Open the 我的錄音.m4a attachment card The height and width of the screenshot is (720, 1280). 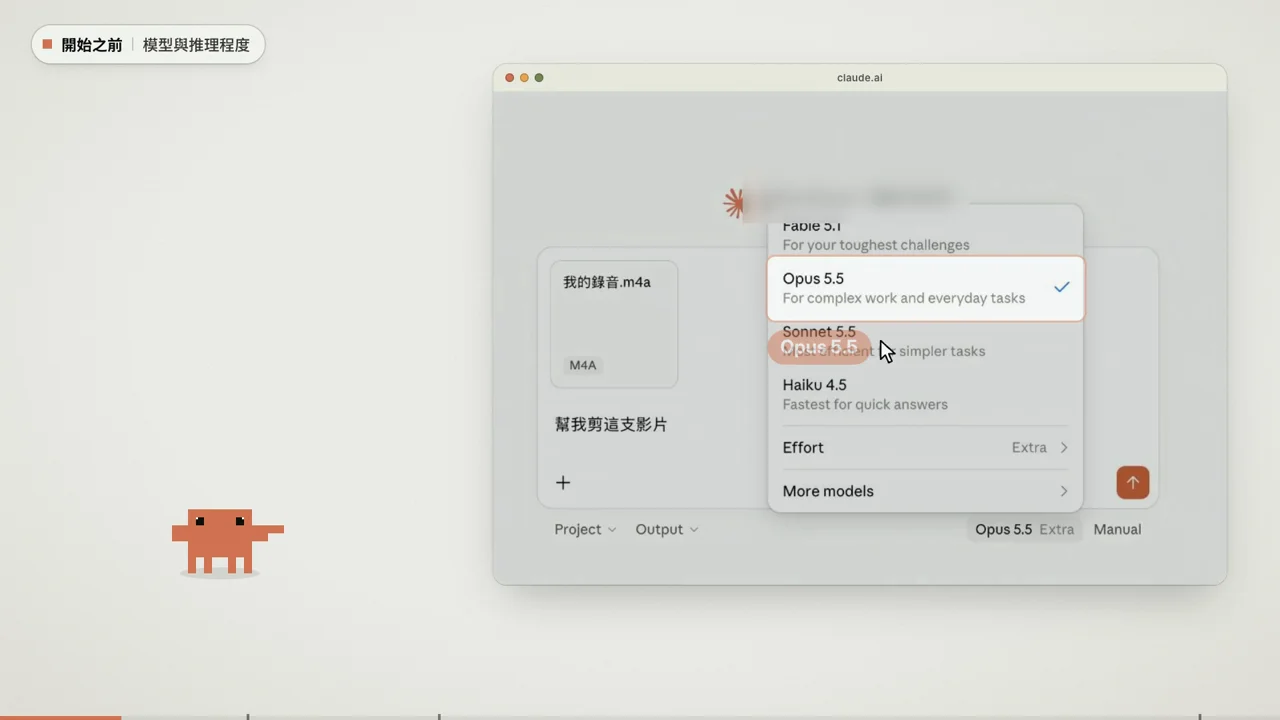[614, 324]
